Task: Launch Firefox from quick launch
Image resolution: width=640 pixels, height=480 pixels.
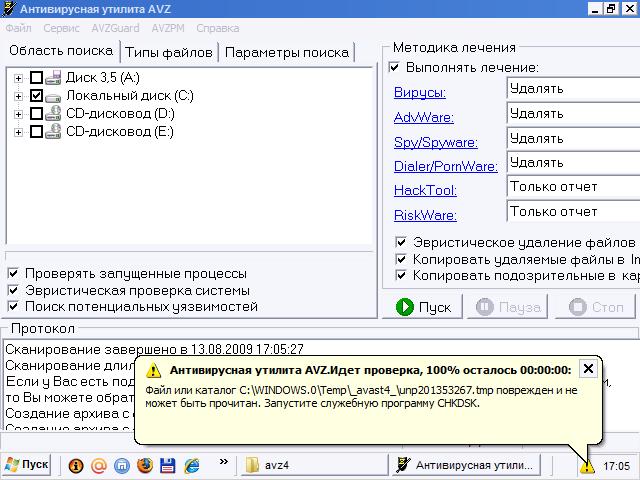Action: tap(144, 465)
